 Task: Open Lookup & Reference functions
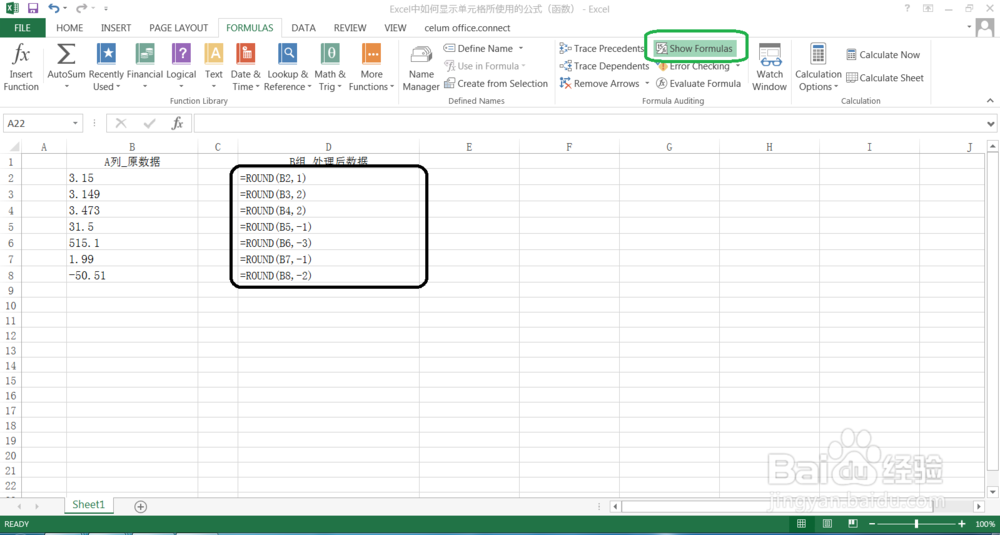288,68
